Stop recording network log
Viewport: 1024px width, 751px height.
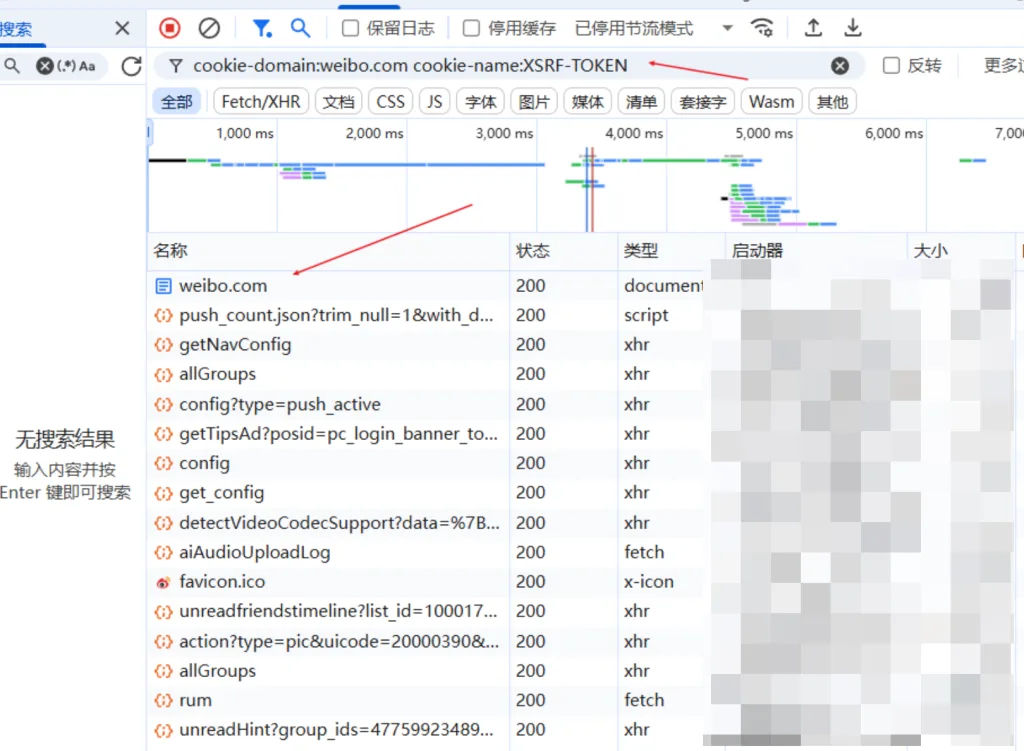coord(169,28)
